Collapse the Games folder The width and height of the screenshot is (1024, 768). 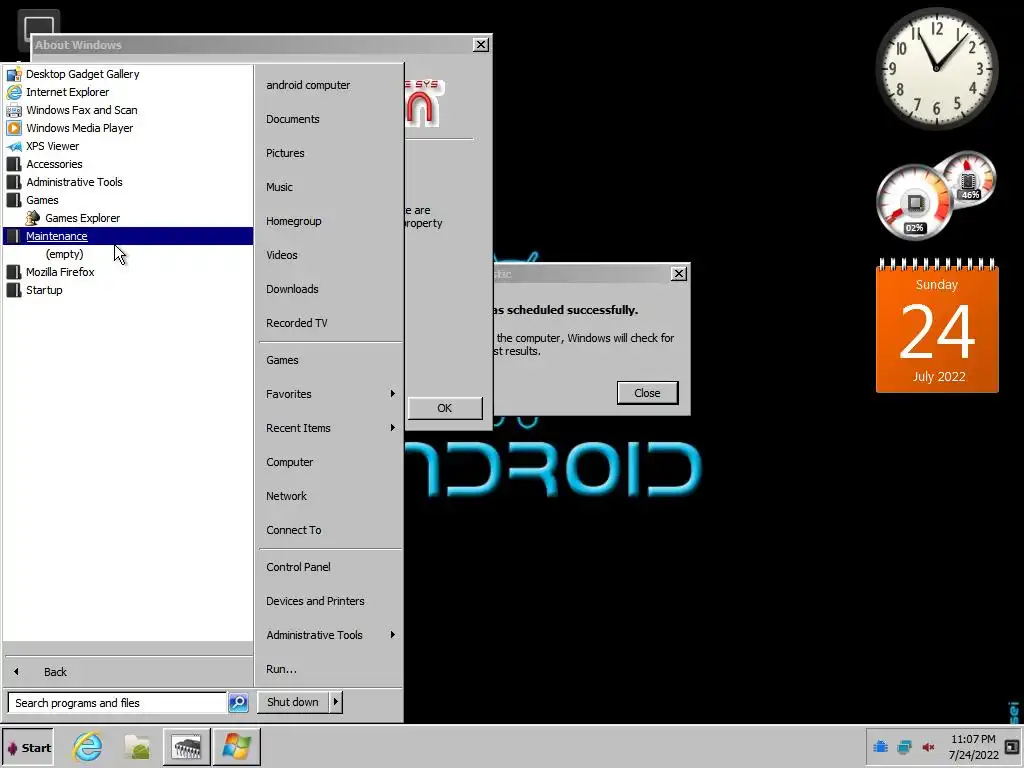[x=42, y=200]
